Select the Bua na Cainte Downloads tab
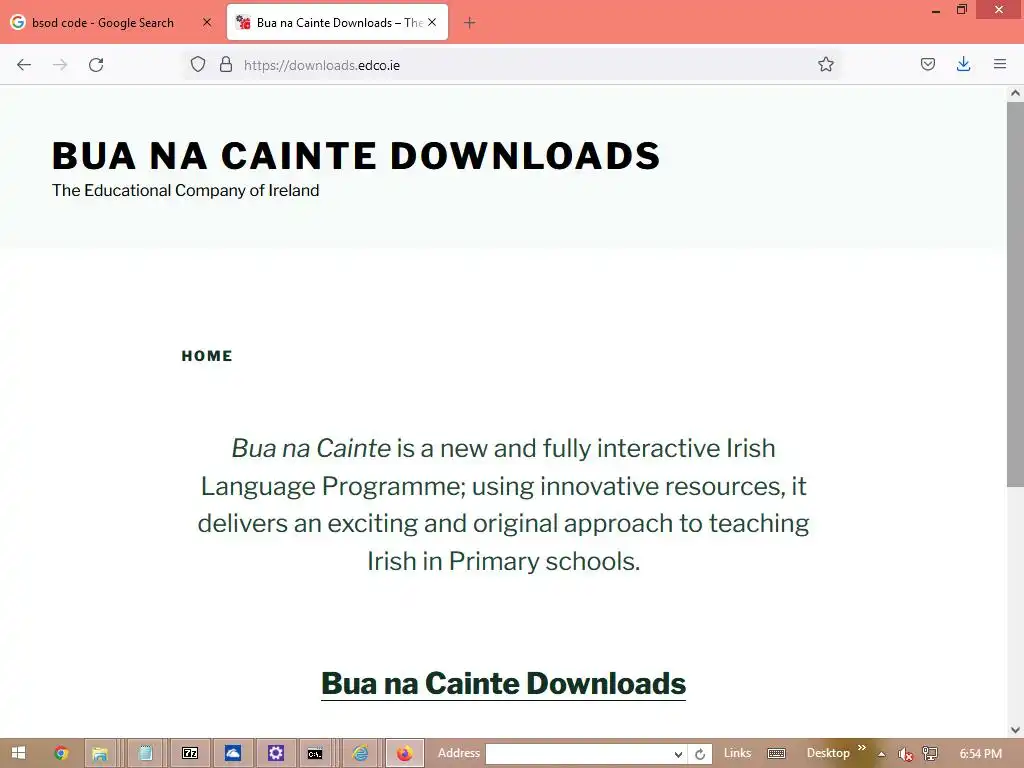The image size is (1024, 768). coord(337,22)
